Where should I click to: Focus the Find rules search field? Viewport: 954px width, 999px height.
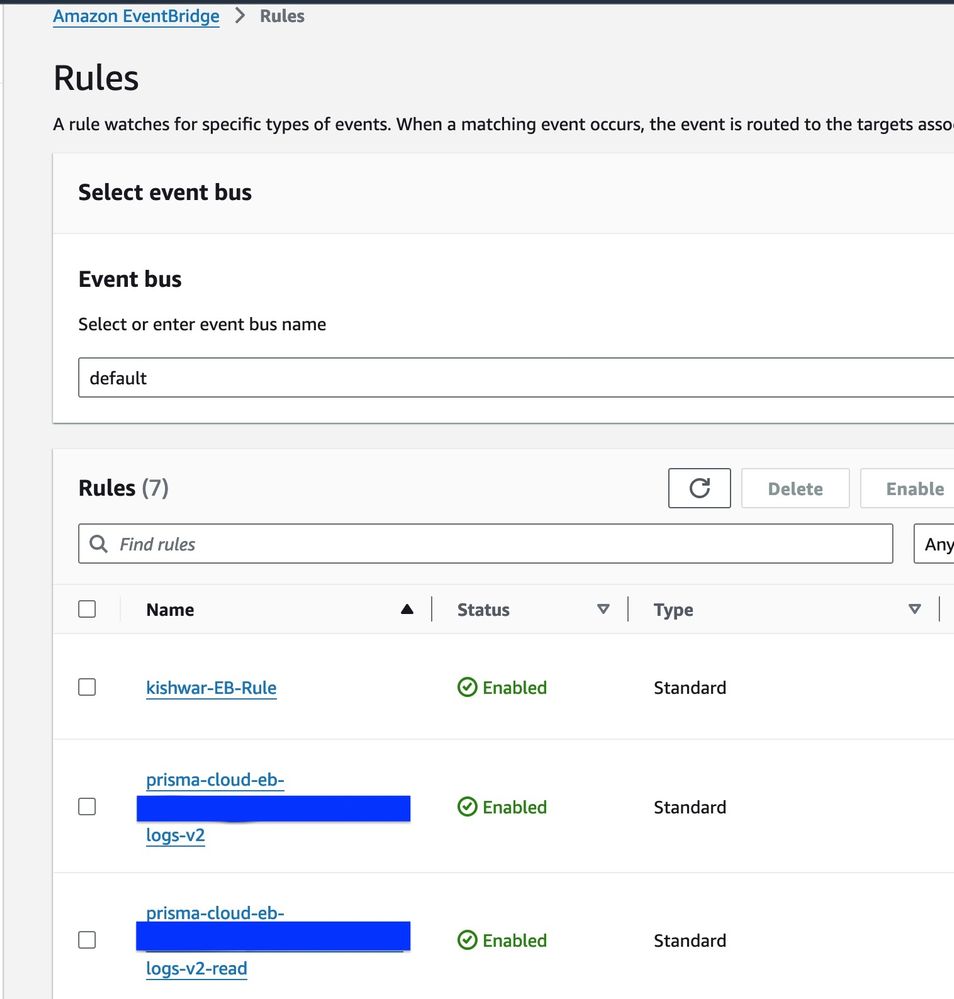(500, 544)
